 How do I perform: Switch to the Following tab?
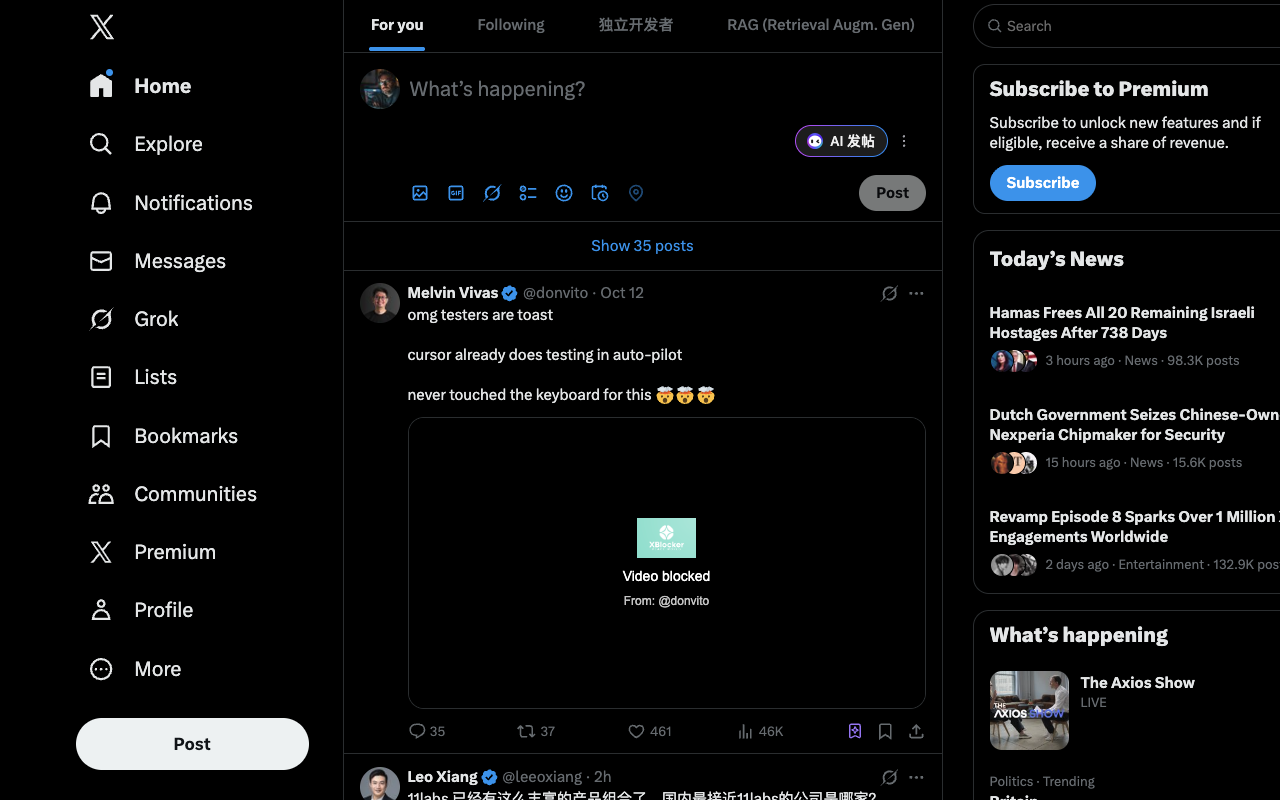pyautogui.click(x=511, y=25)
